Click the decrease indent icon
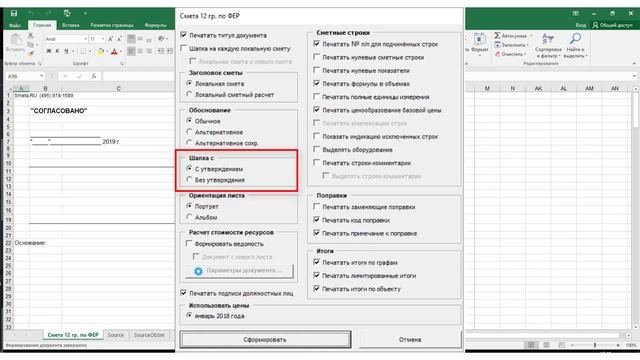The image size is (640, 360). 161,51
